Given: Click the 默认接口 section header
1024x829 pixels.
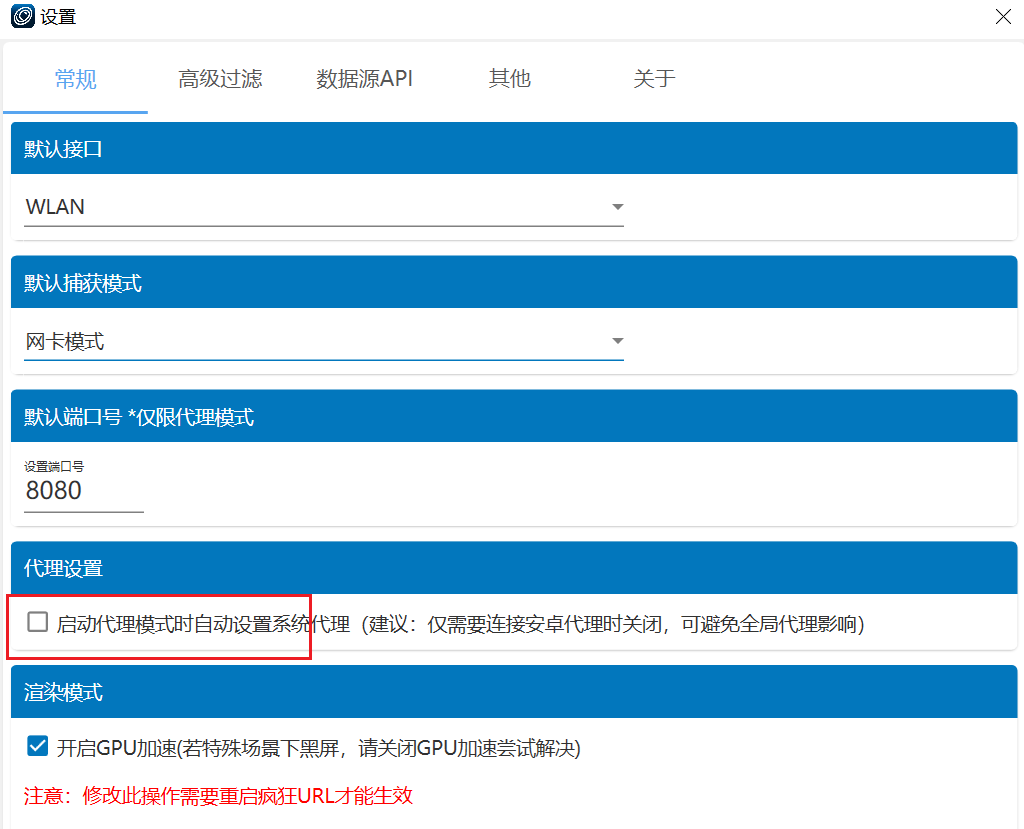Looking at the screenshot, I should click(x=64, y=149).
